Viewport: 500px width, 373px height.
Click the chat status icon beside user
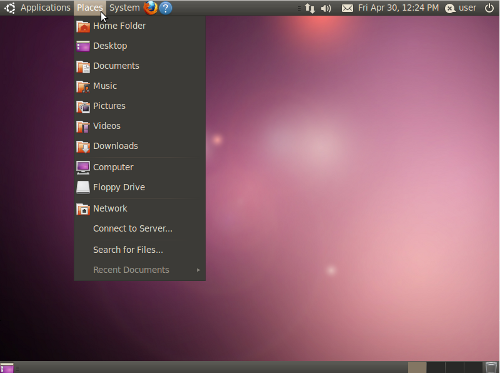pos(450,8)
